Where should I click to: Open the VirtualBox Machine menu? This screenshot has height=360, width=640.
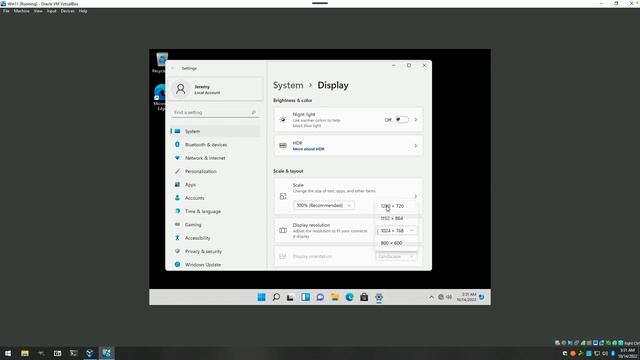click(22, 11)
